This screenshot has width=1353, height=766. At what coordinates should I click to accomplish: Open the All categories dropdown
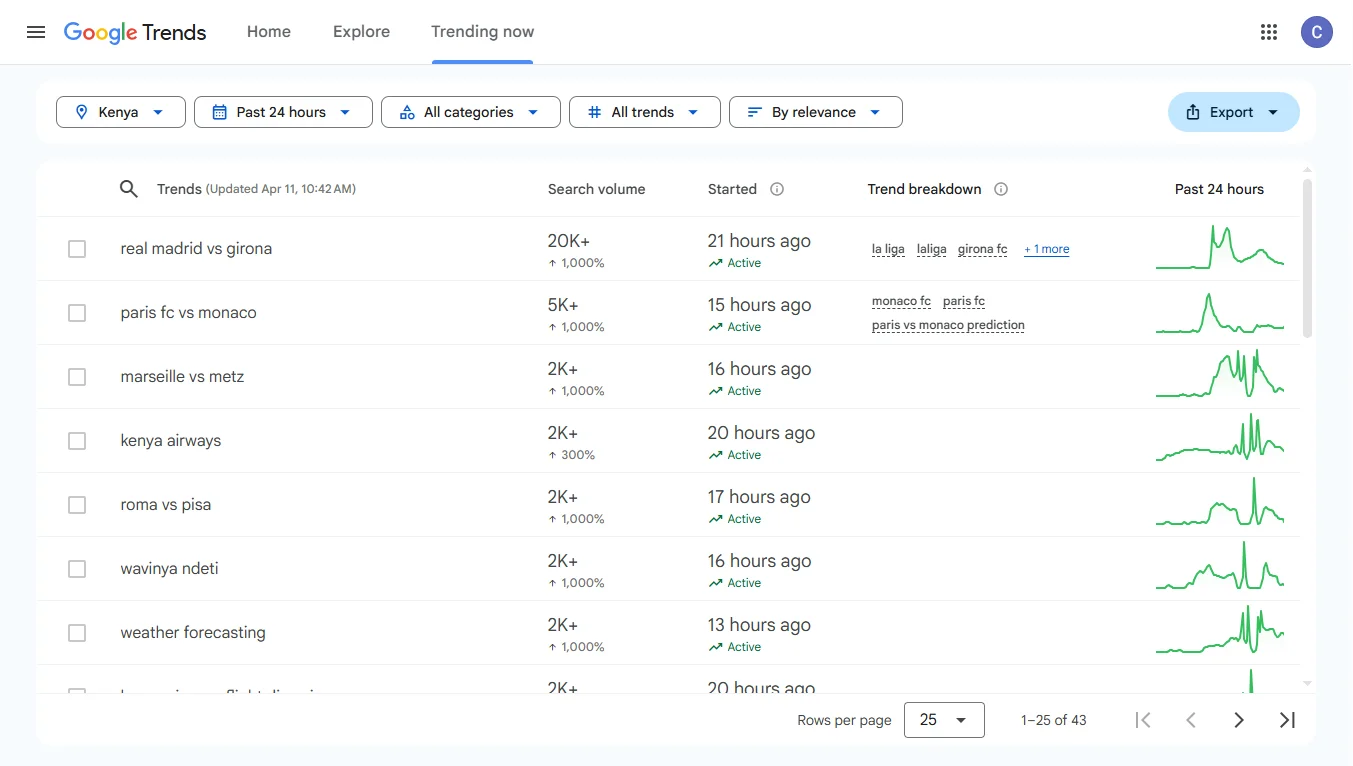tap(471, 112)
